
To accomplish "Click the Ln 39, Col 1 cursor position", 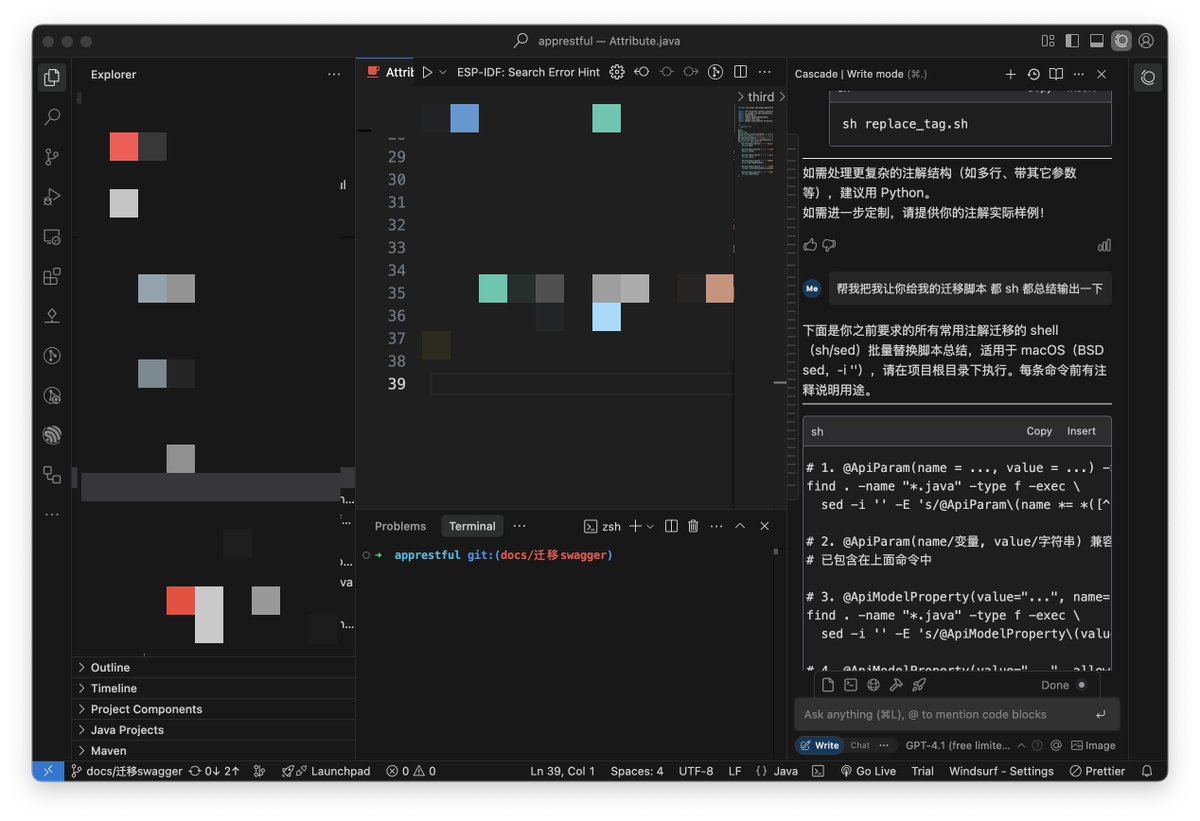I will [562, 771].
